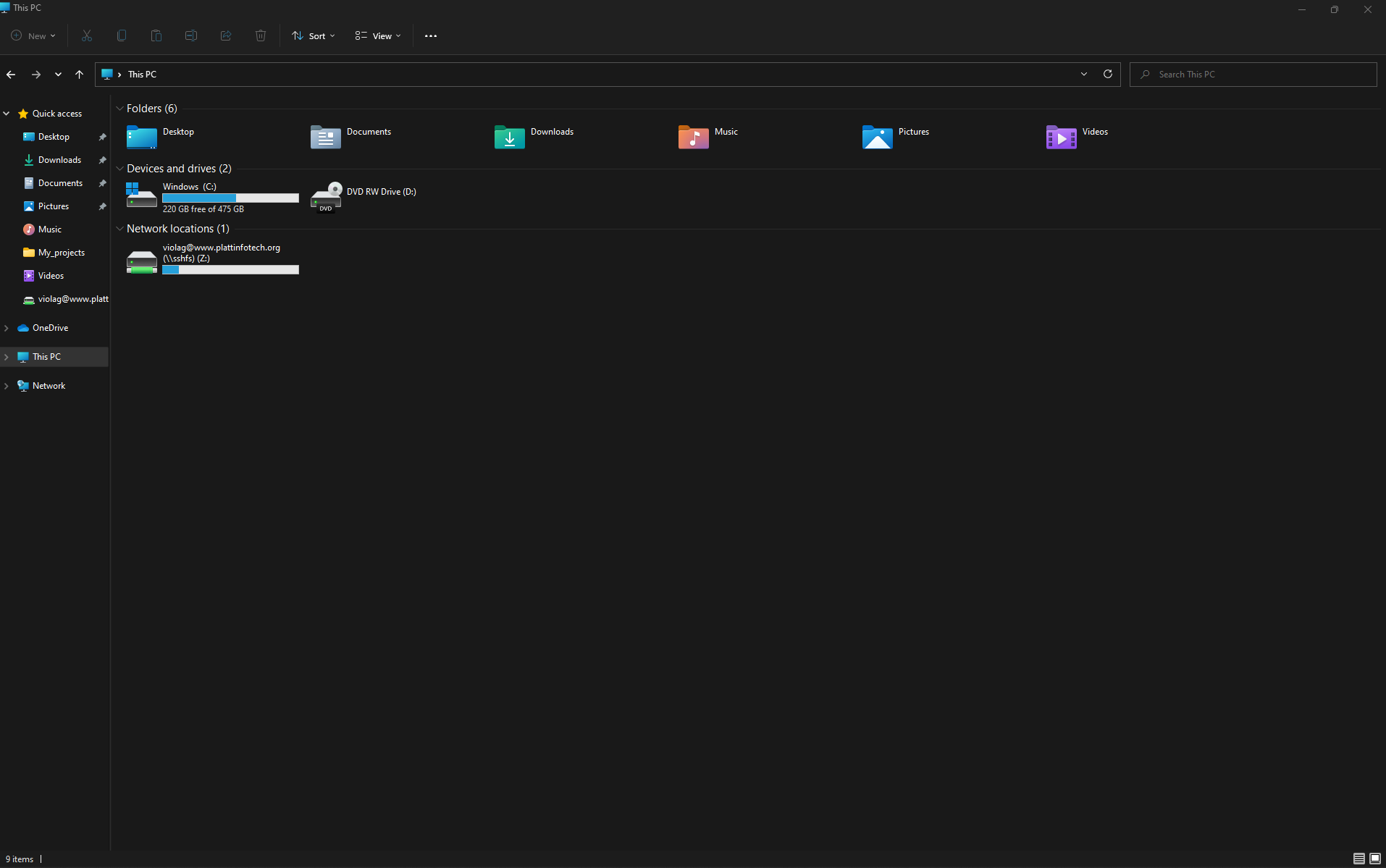The height and width of the screenshot is (868, 1386).
Task: Click the 'Devices and drives (2)' header text
Action: 179,169
